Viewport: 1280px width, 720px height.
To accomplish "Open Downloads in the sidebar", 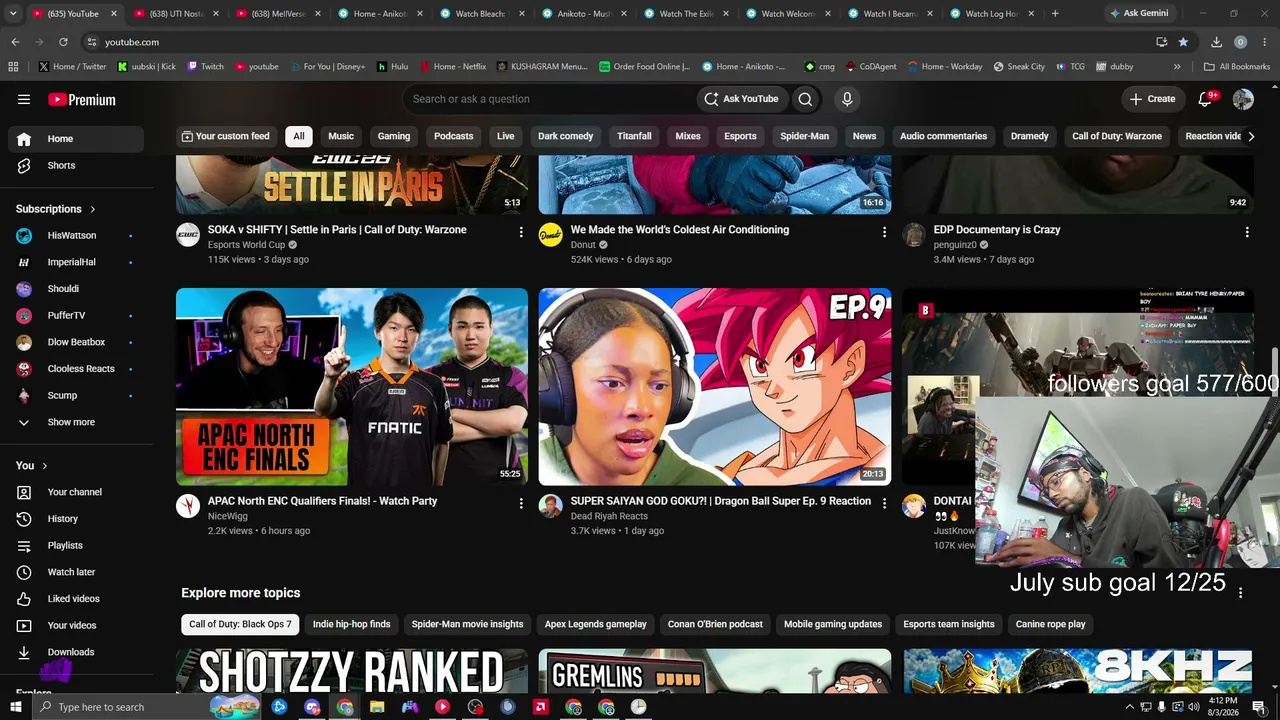I will pos(76,652).
